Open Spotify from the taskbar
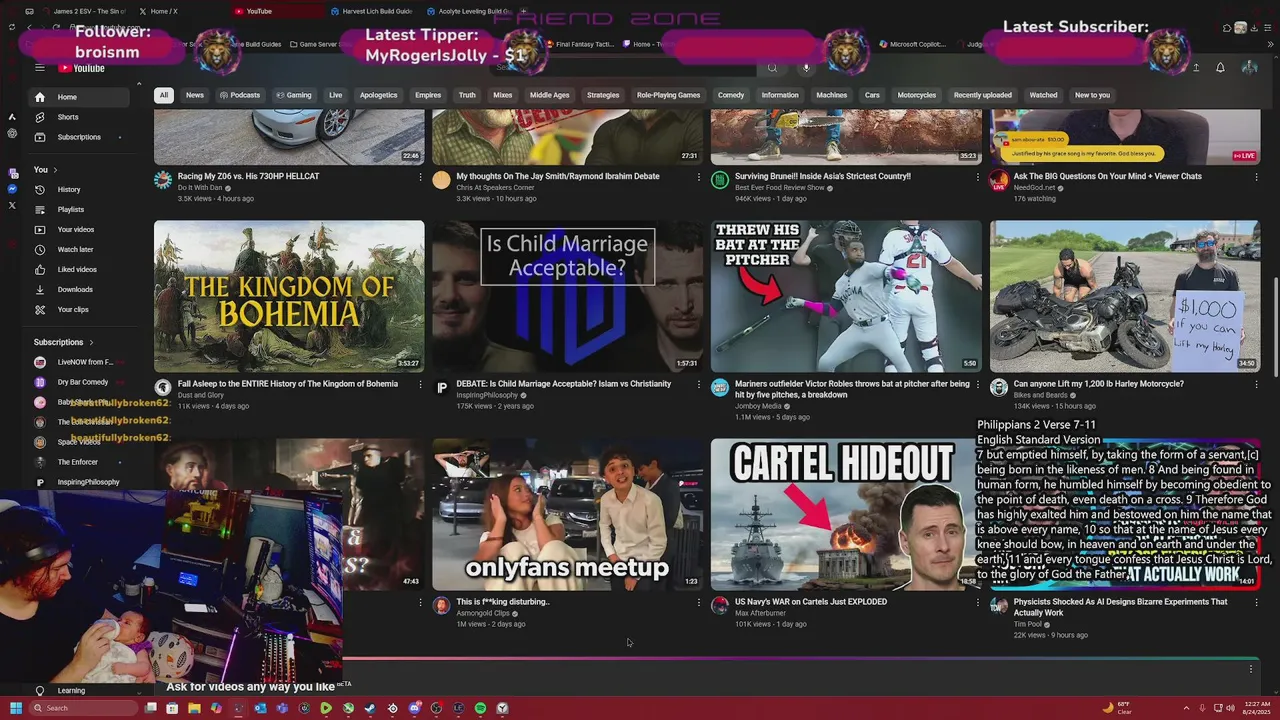 (480, 708)
